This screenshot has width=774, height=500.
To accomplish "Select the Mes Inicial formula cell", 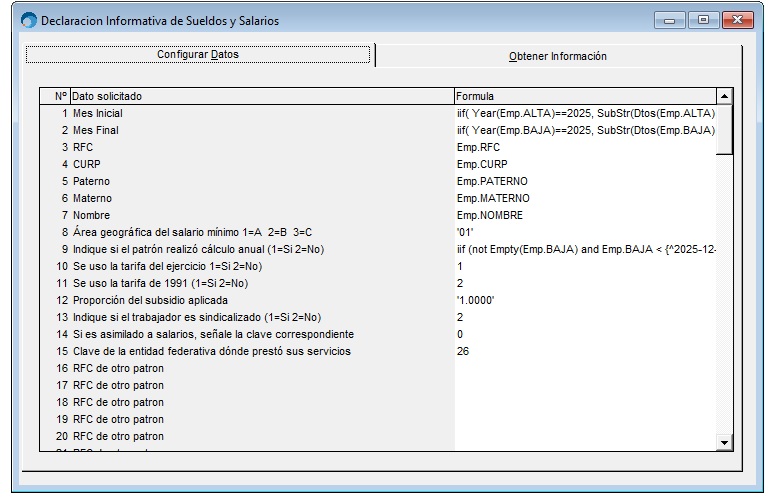I will 585,113.
